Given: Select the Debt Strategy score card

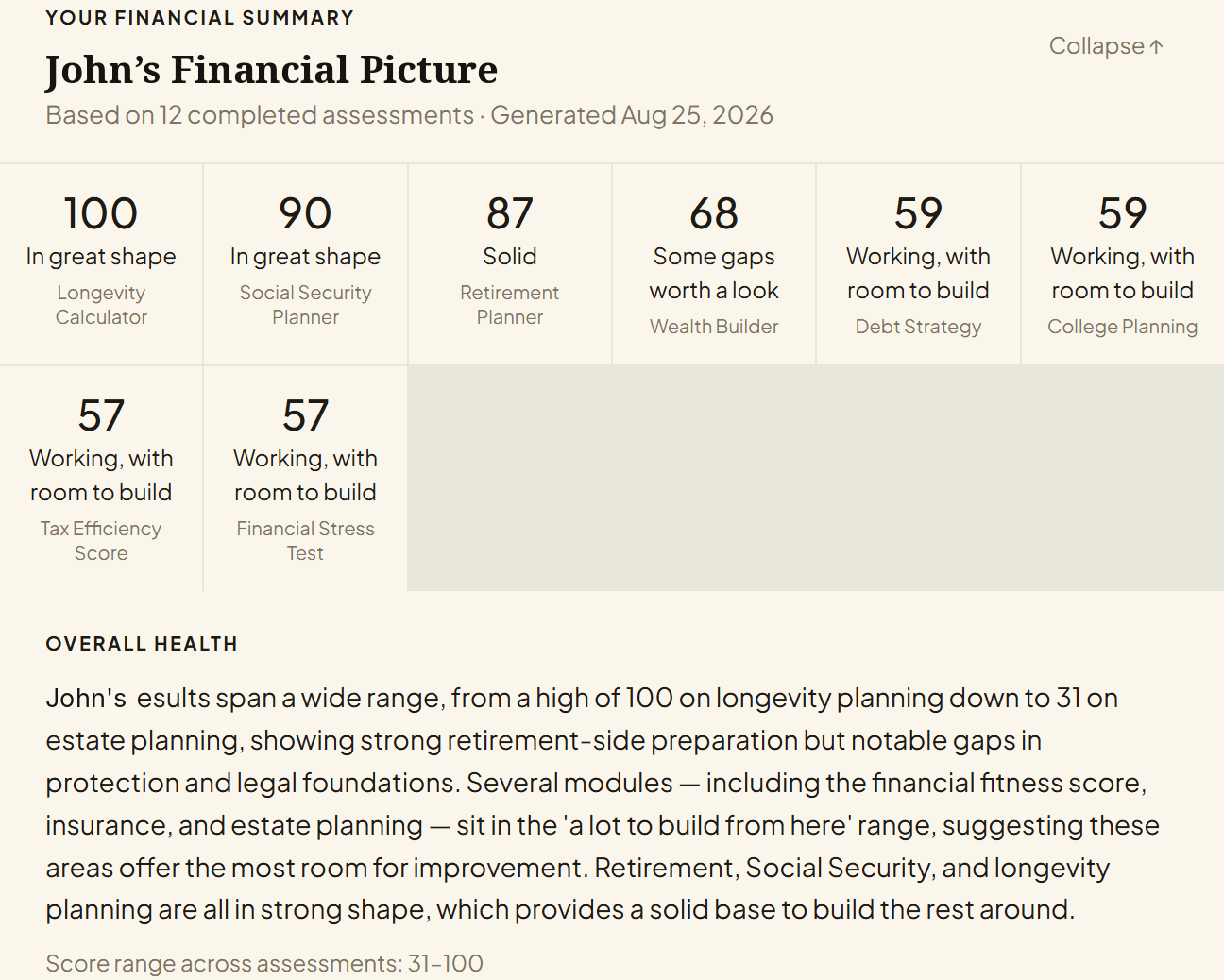Looking at the screenshot, I should coord(918,264).
